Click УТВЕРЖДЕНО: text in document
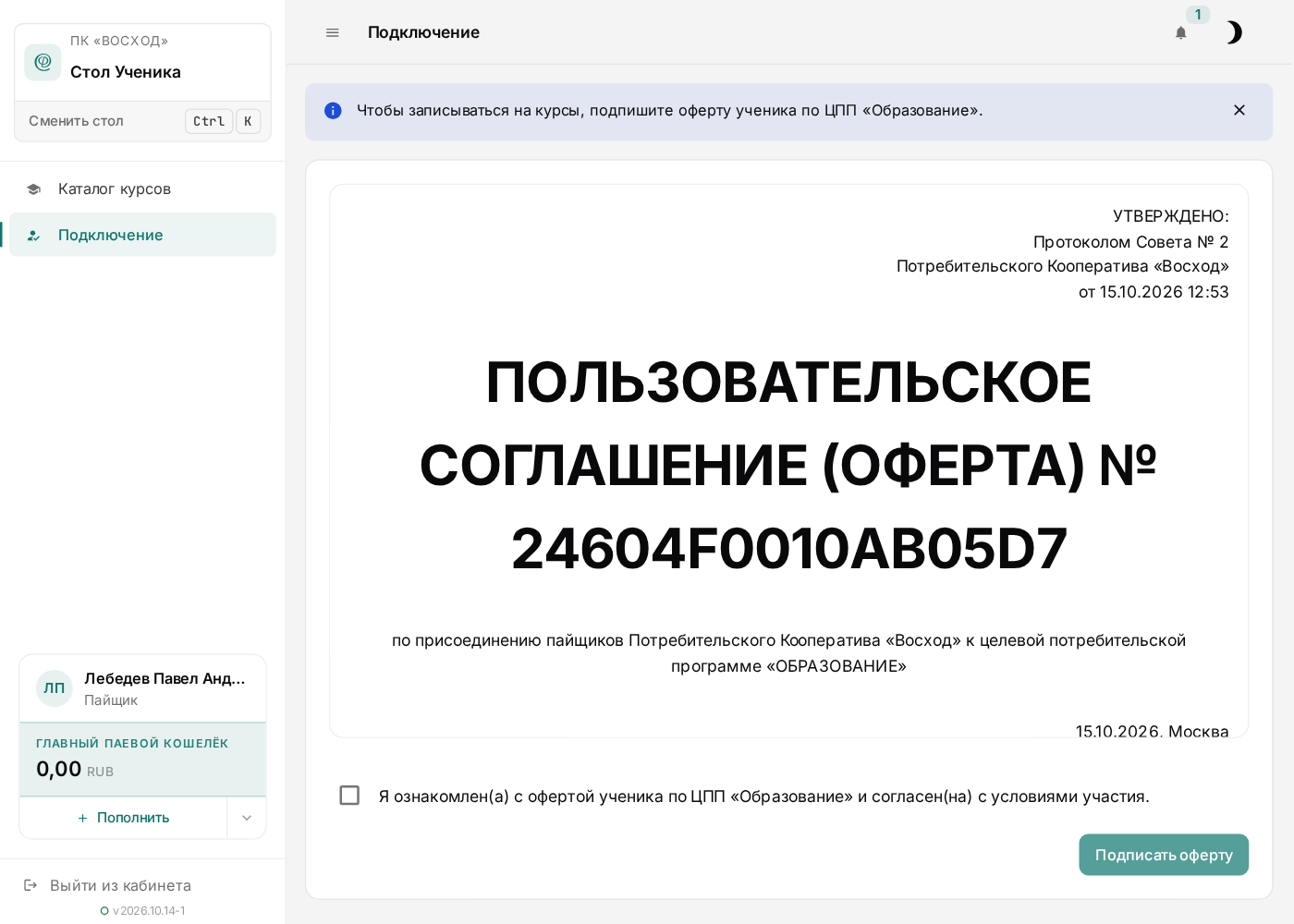The image size is (1294, 924). pos(1170,216)
